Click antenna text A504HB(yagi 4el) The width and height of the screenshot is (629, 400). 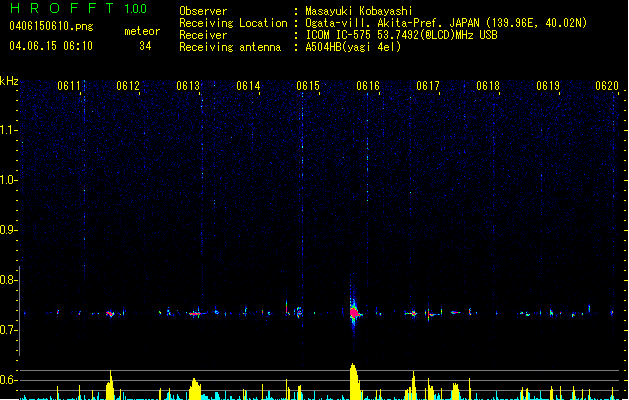(x=353, y=47)
